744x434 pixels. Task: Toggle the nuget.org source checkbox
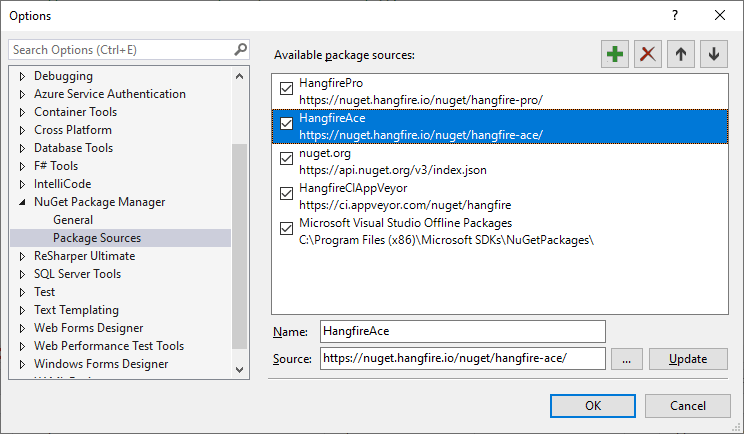pyautogui.click(x=287, y=158)
